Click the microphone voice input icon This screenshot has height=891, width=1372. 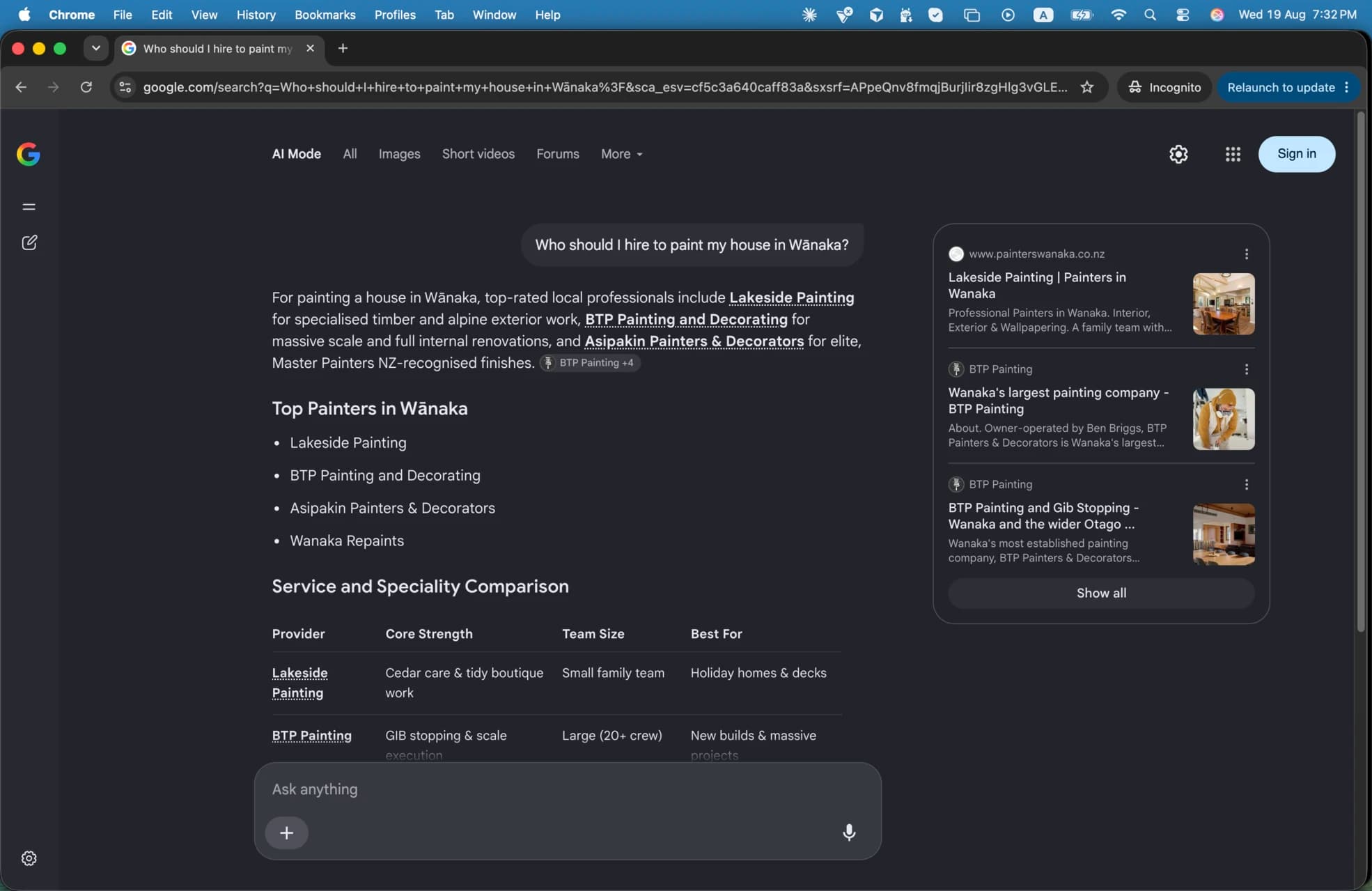(x=849, y=832)
